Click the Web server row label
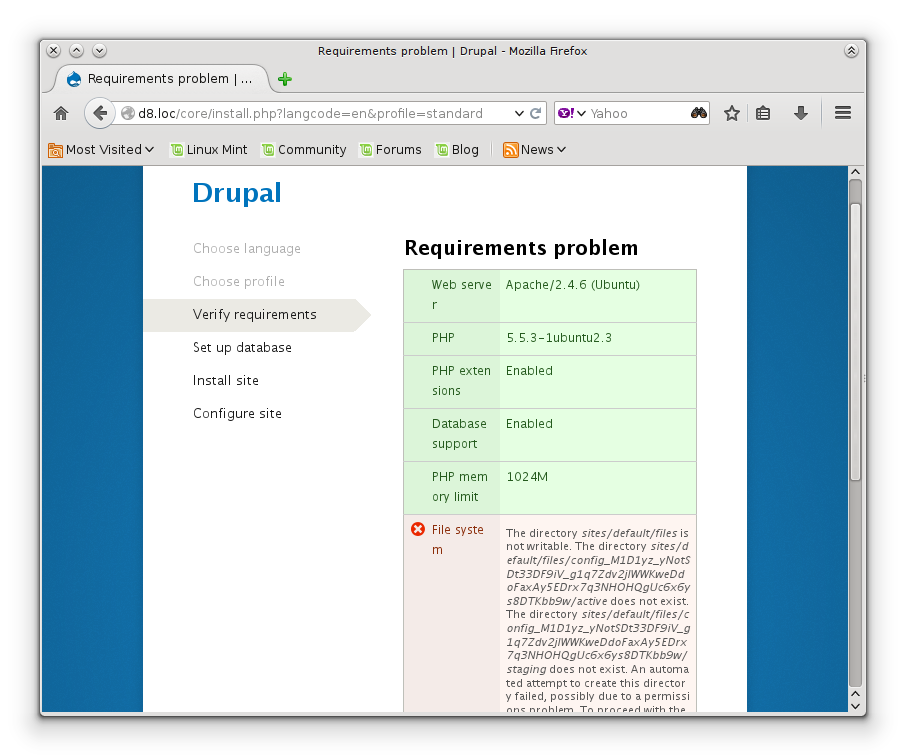The width and height of the screenshot is (906, 756). (462, 295)
